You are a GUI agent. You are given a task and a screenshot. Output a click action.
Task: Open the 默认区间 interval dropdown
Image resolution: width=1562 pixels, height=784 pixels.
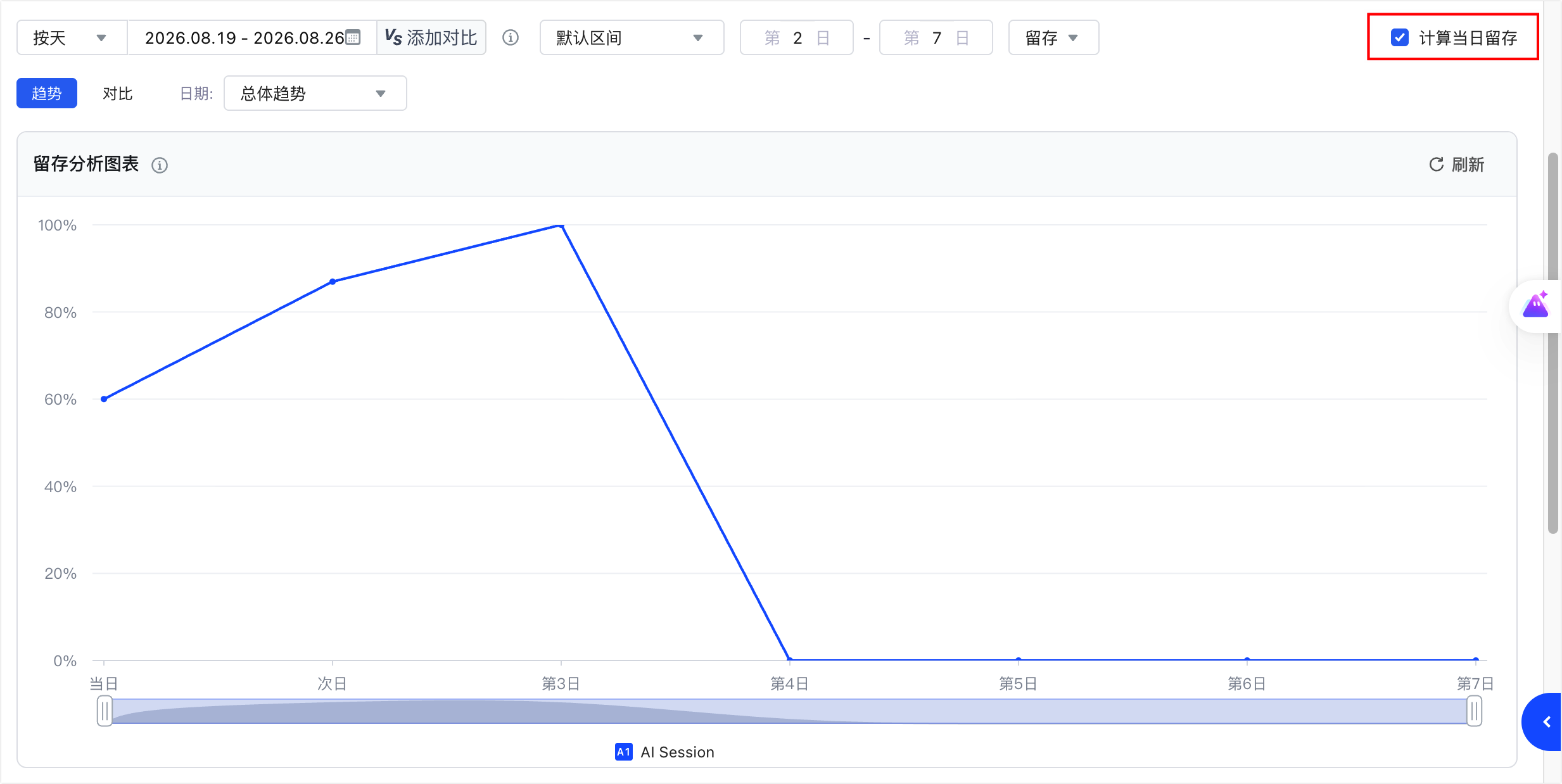point(632,38)
